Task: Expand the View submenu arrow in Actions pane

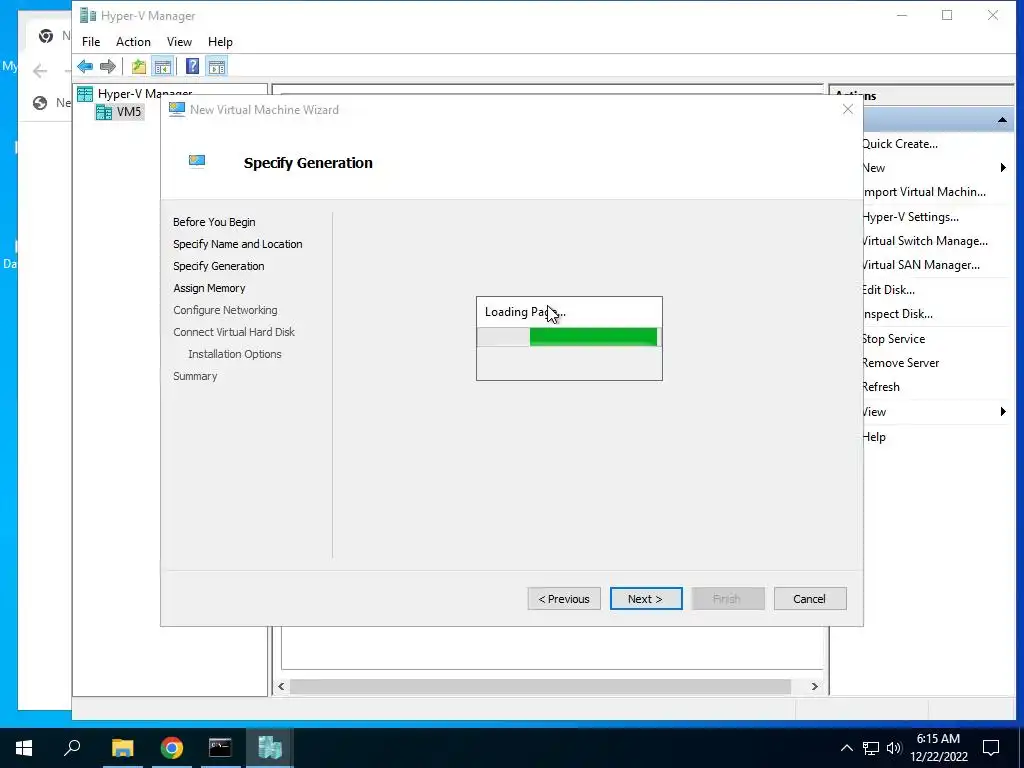Action: [x=1003, y=411]
